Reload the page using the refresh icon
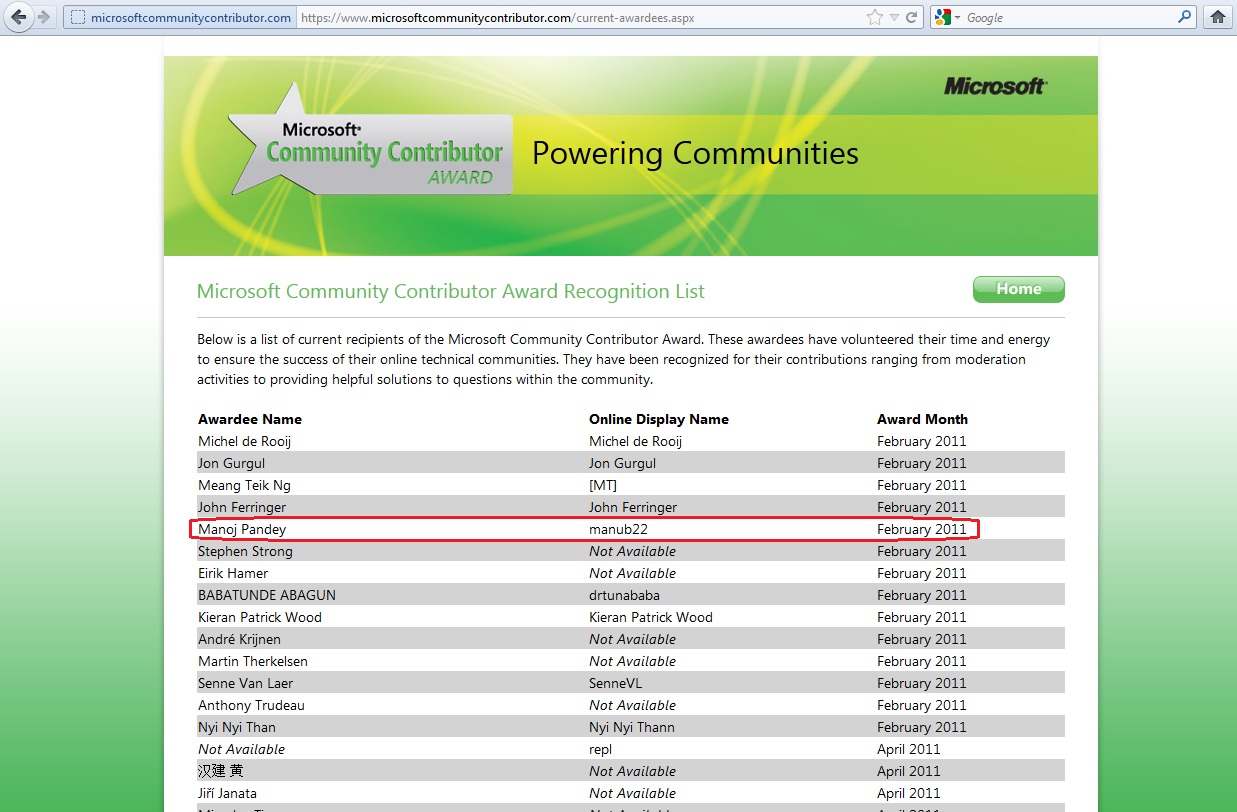The width and height of the screenshot is (1237, 812). click(912, 17)
